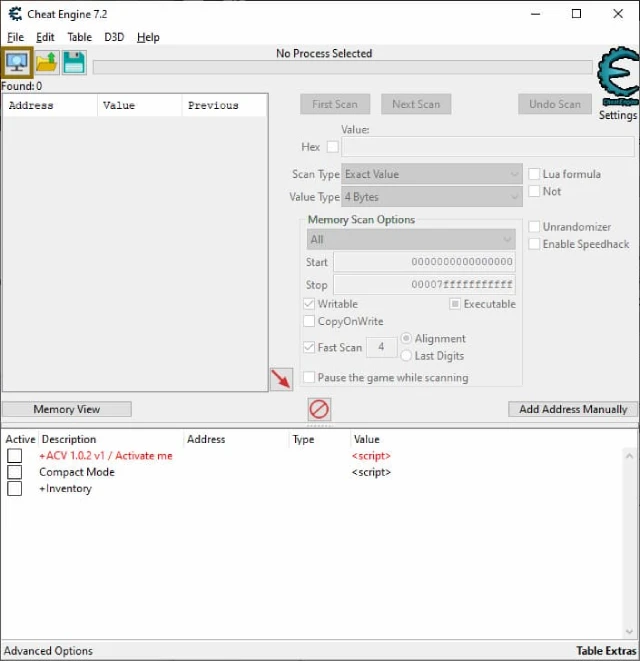Activate the Compact Mode checkbox

(14, 472)
